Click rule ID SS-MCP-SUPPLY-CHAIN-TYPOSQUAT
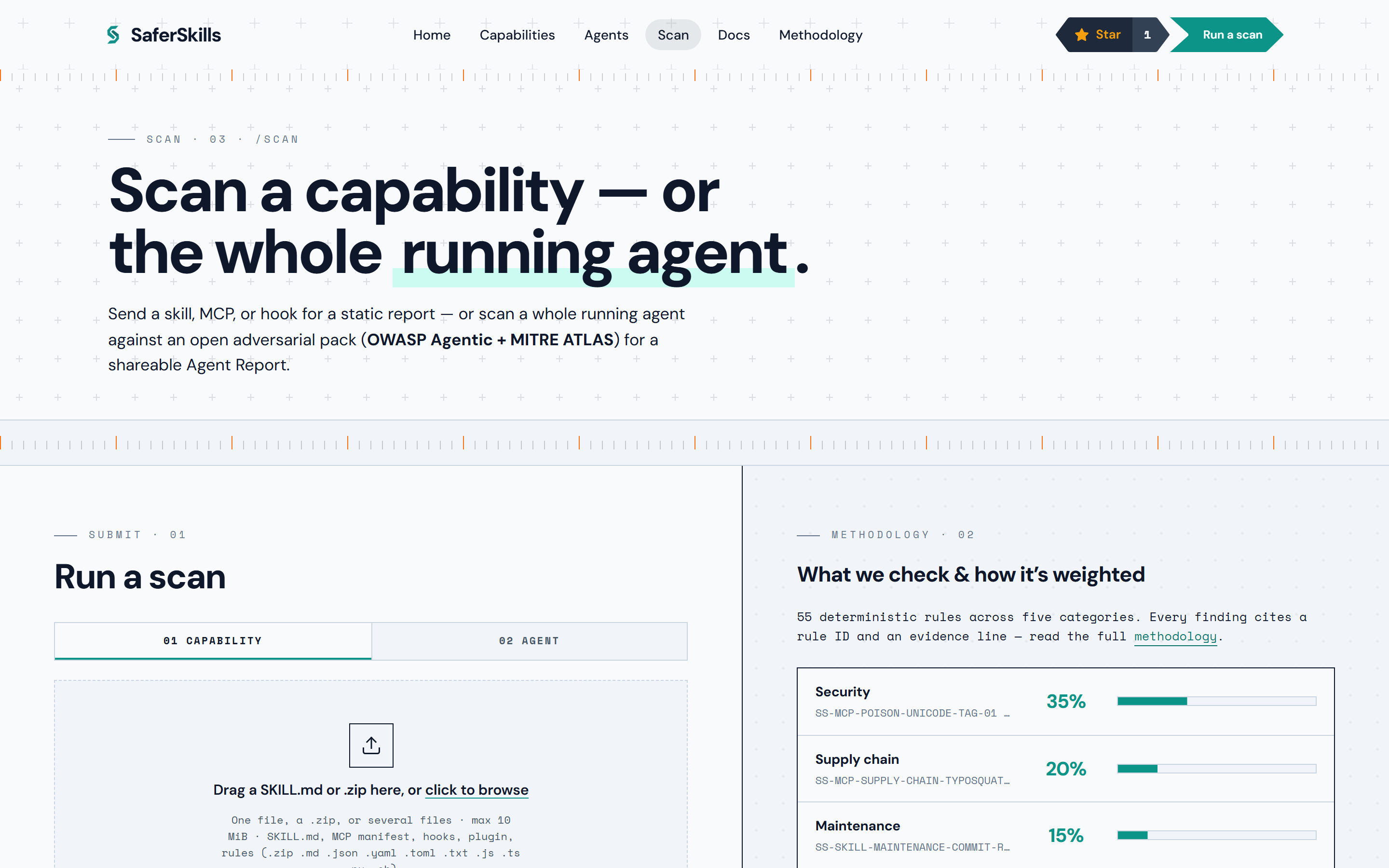This screenshot has height=868, width=1389. (912, 781)
